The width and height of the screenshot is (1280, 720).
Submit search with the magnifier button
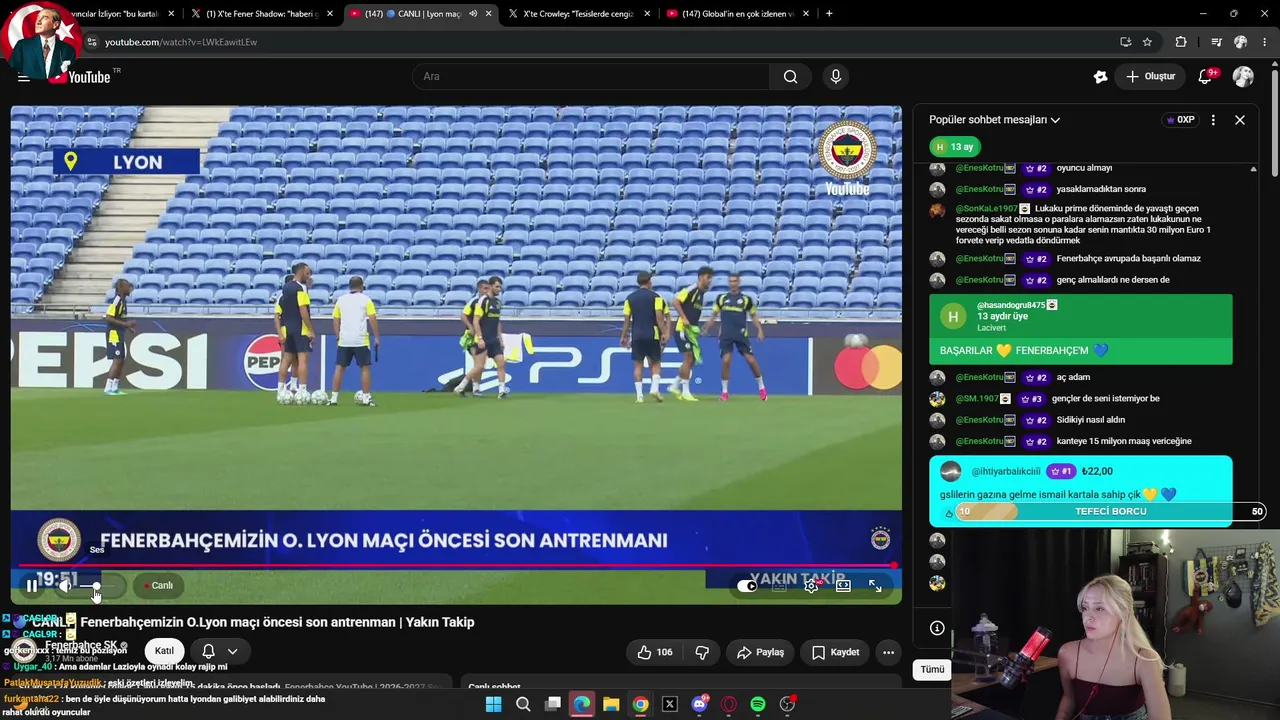click(790, 77)
